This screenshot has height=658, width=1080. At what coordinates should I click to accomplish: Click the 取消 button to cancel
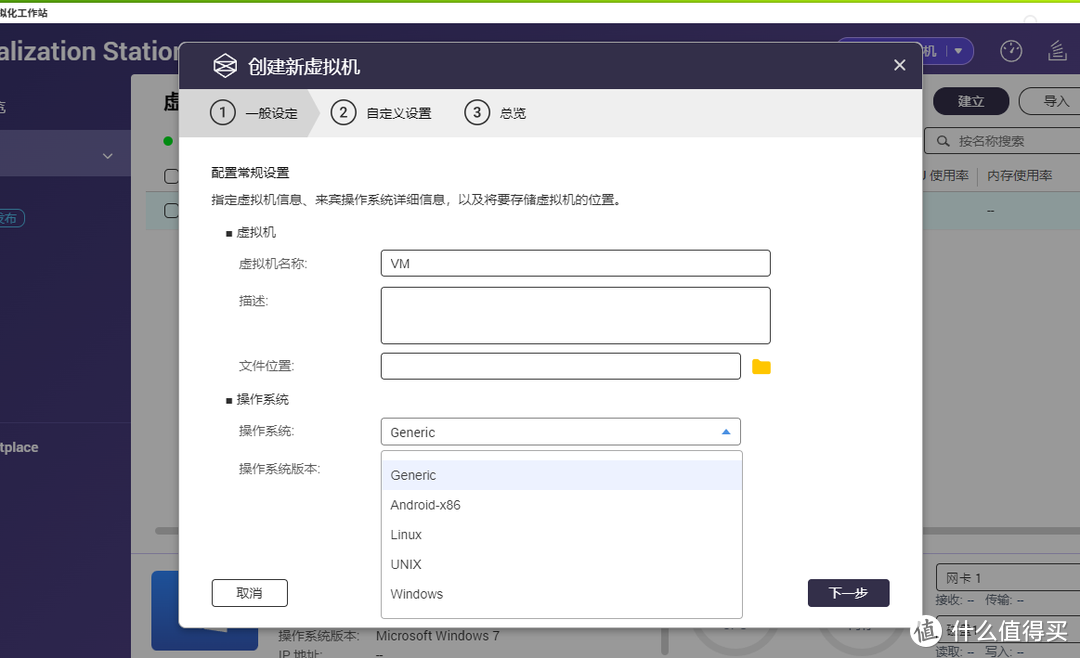[249, 592]
